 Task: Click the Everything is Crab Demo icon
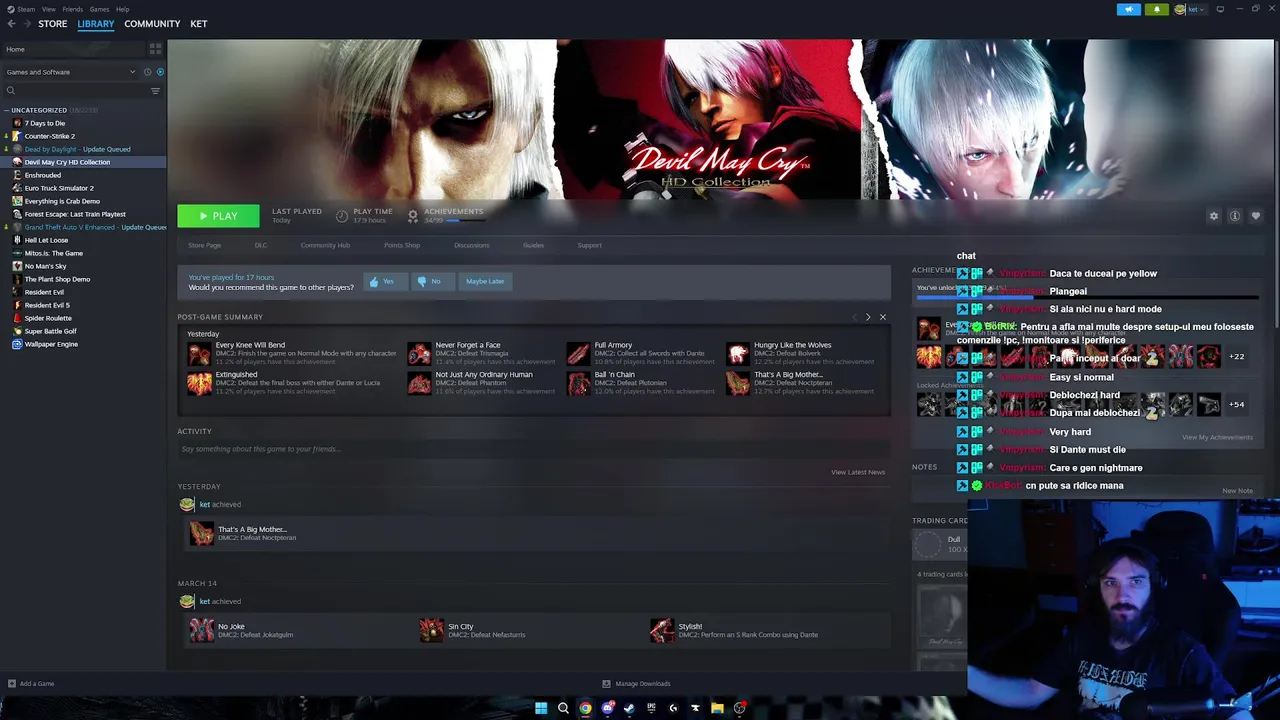(17, 201)
